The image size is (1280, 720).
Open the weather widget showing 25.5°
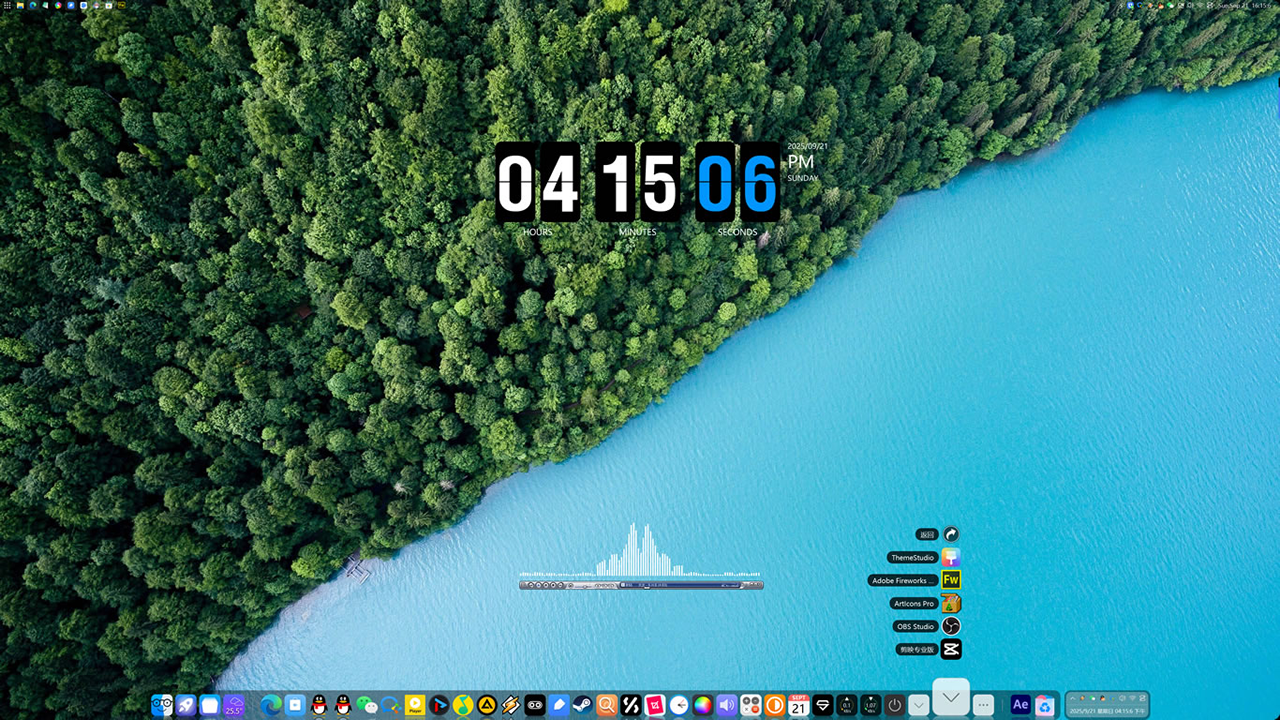click(x=233, y=705)
